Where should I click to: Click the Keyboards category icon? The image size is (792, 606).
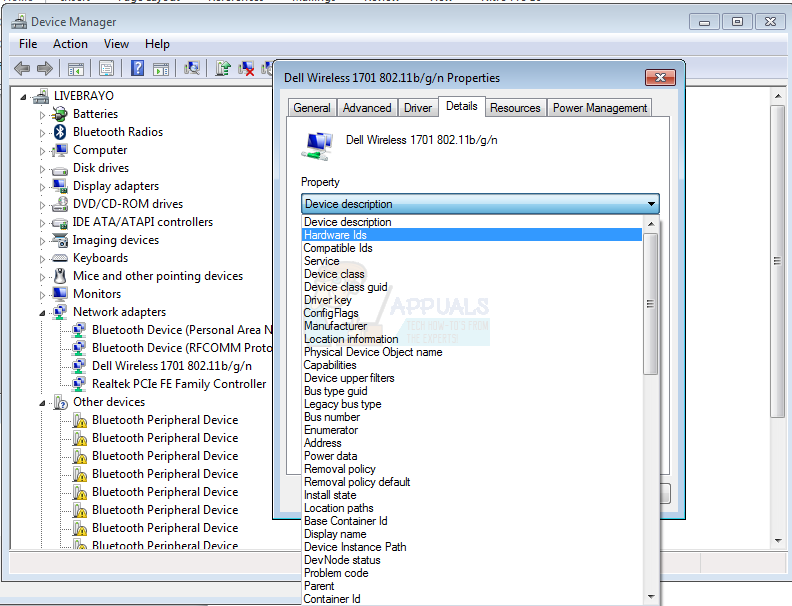coord(60,258)
